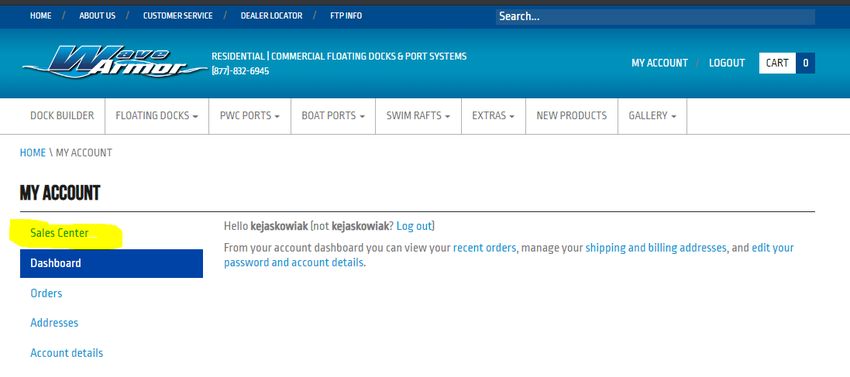This screenshot has width=850, height=377.
Task: Go to Dock Builder page
Action: tap(62, 116)
